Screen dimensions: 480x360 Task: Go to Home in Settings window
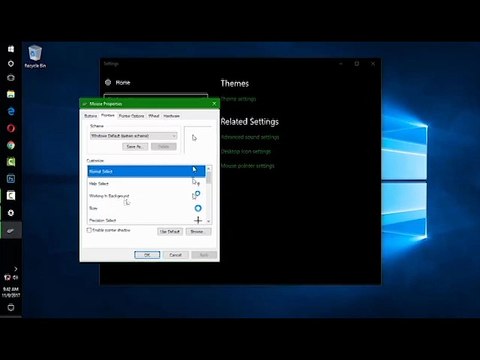(x=123, y=82)
